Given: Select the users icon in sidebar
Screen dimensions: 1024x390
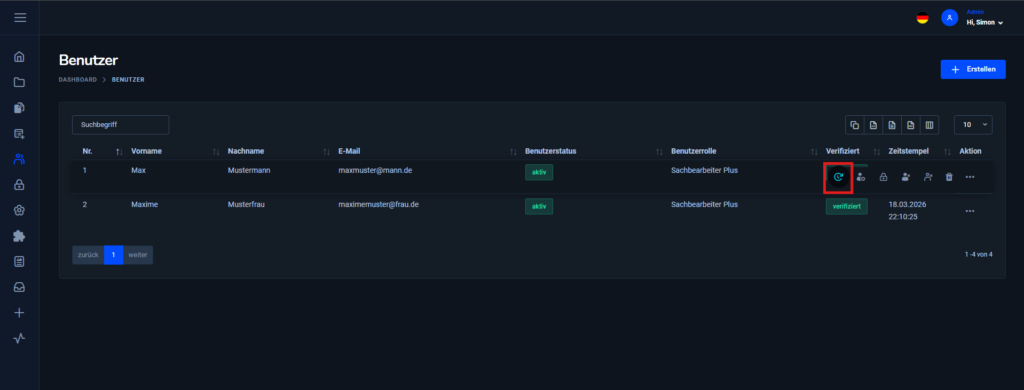Looking at the screenshot, I should click(20, 159).
